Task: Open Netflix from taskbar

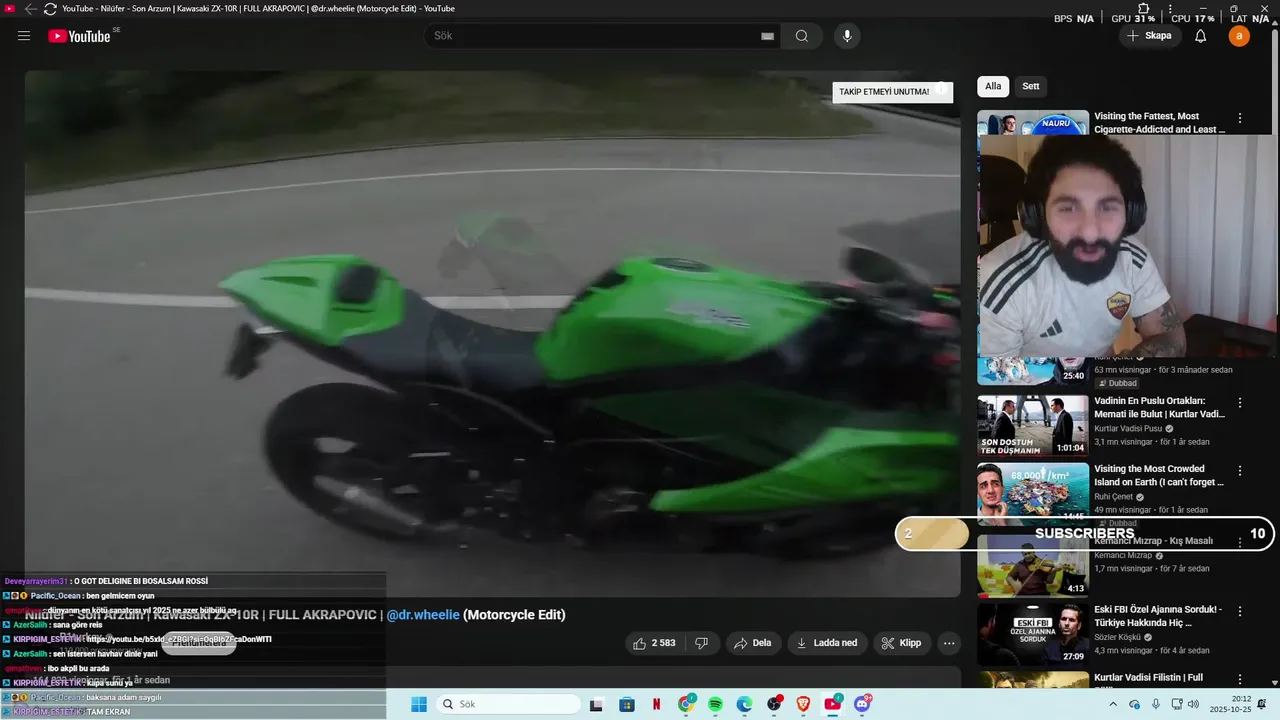Action: pyautogui.click(x=656, y=704)
